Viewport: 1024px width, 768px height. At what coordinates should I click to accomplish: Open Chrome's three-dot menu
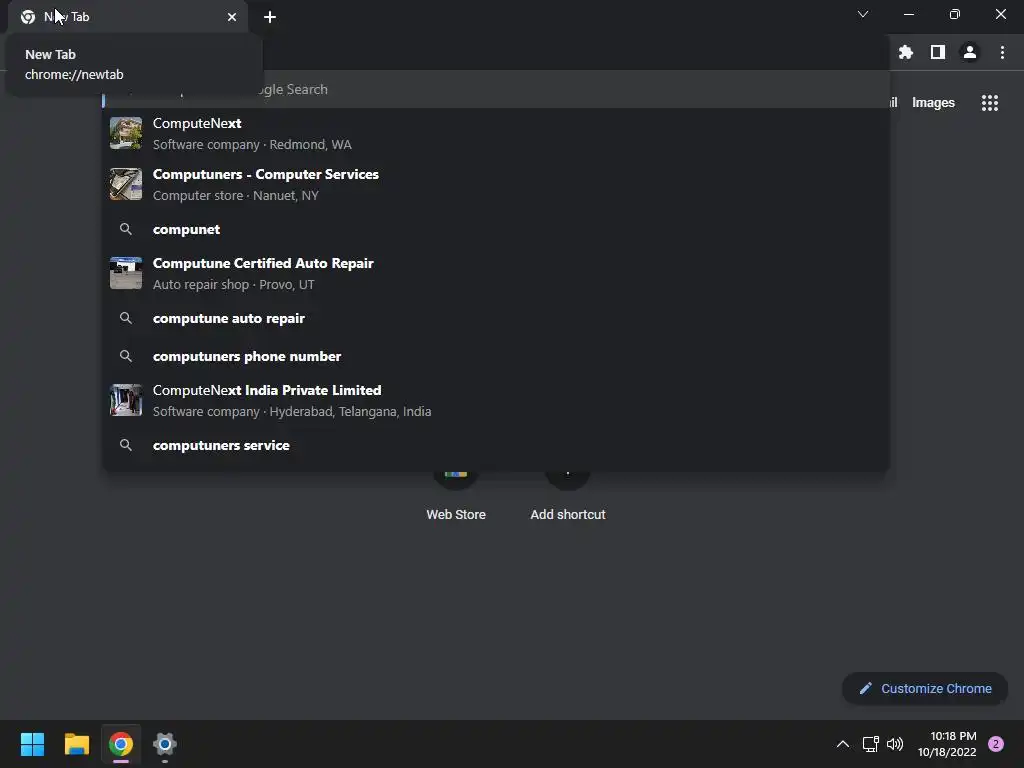[1002, 52]
